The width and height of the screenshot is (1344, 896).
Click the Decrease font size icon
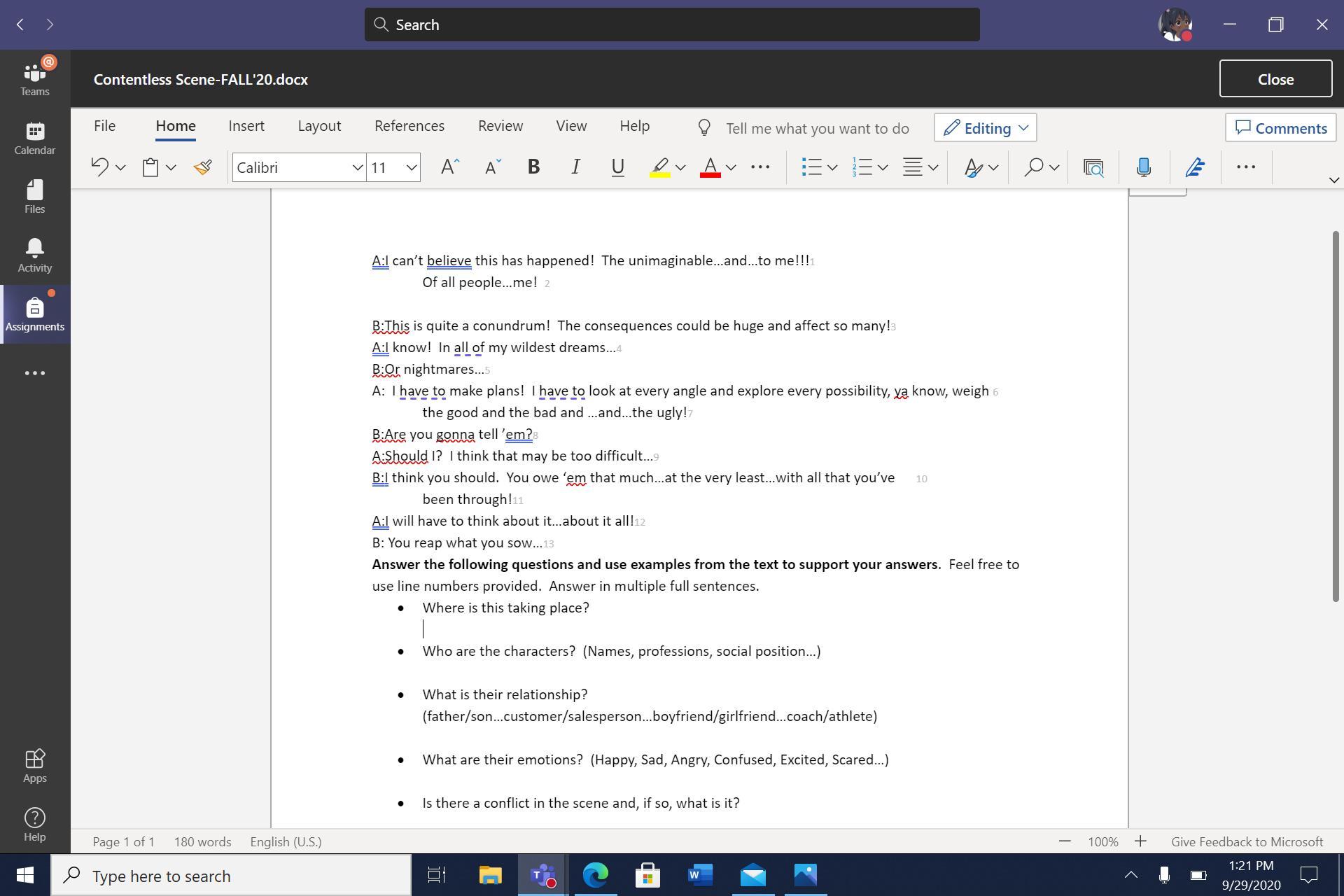493,167
